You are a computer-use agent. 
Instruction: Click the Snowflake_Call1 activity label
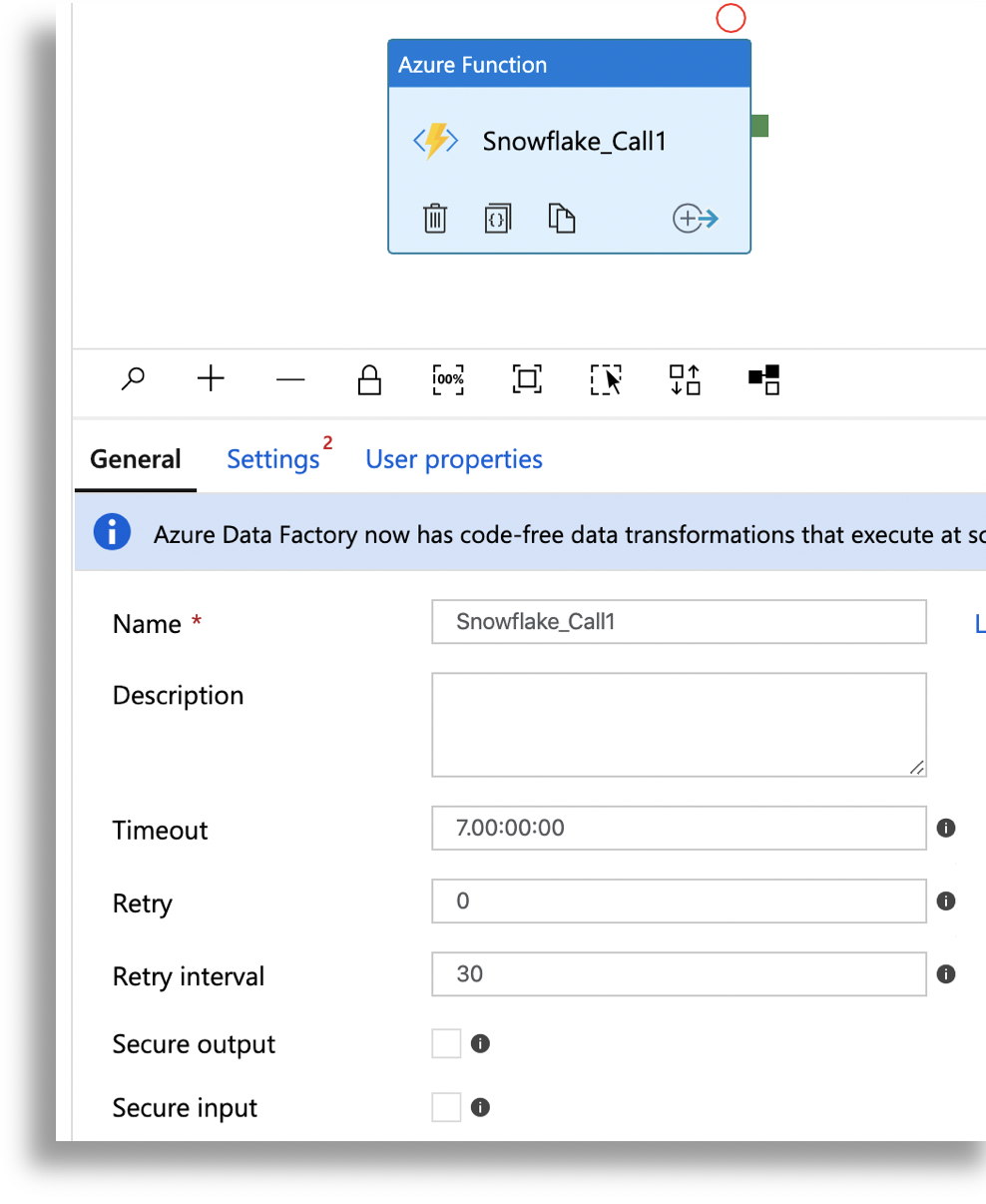coord(574,141)
